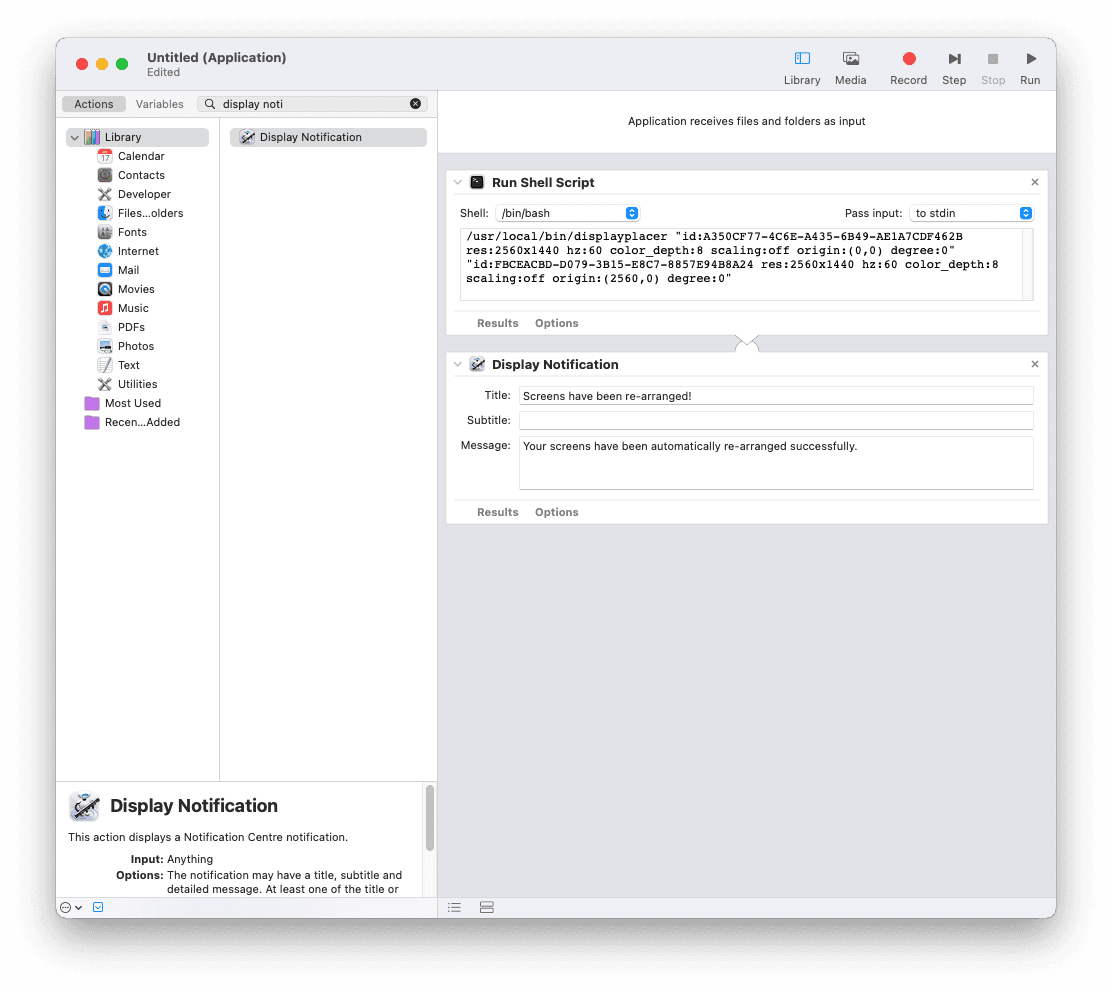Screen dimensions: 1112x992
Task: Show the workflow log list view
Action: (455, 908)
